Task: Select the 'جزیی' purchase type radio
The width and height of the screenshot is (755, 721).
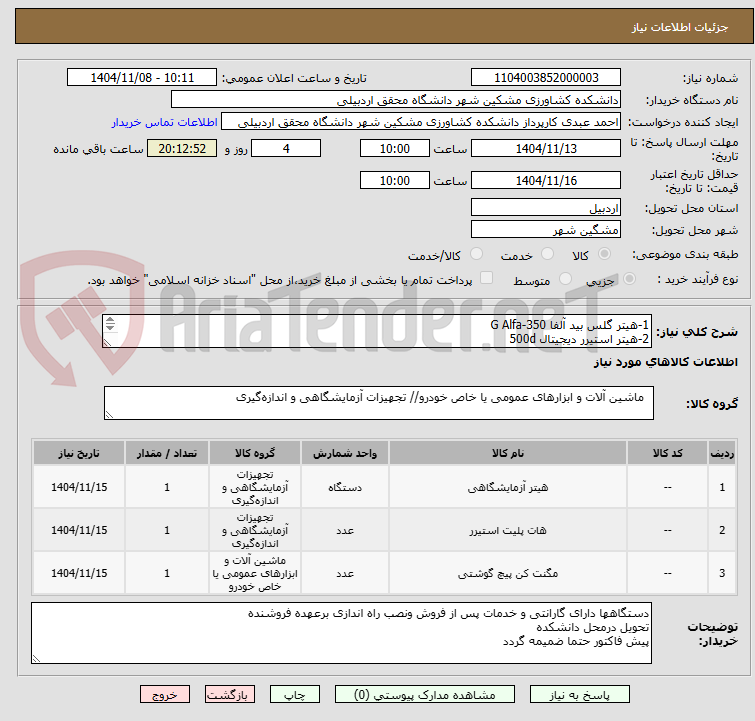Action: click(629, 278)
